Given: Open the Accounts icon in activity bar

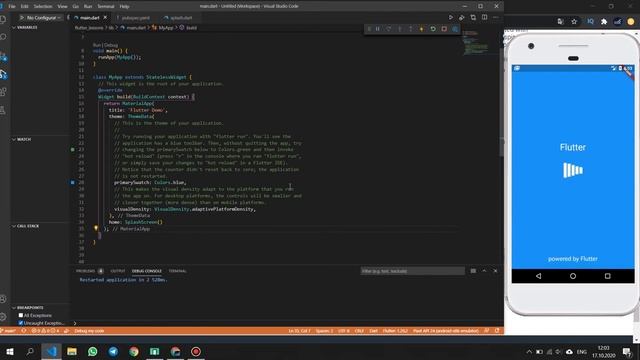Looking at the screenshot, I should click(3, 299).
